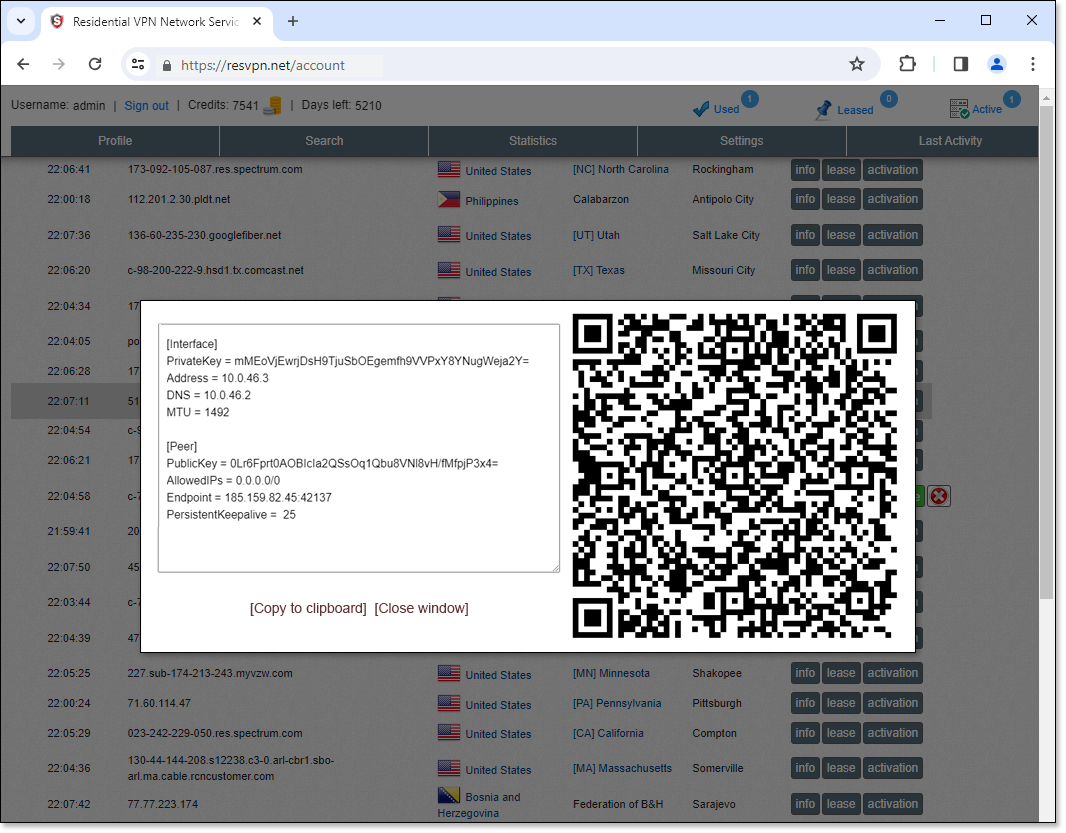Open the browser extensions puzzle icon
The image size is (1066, 833).
click(907, 65)
